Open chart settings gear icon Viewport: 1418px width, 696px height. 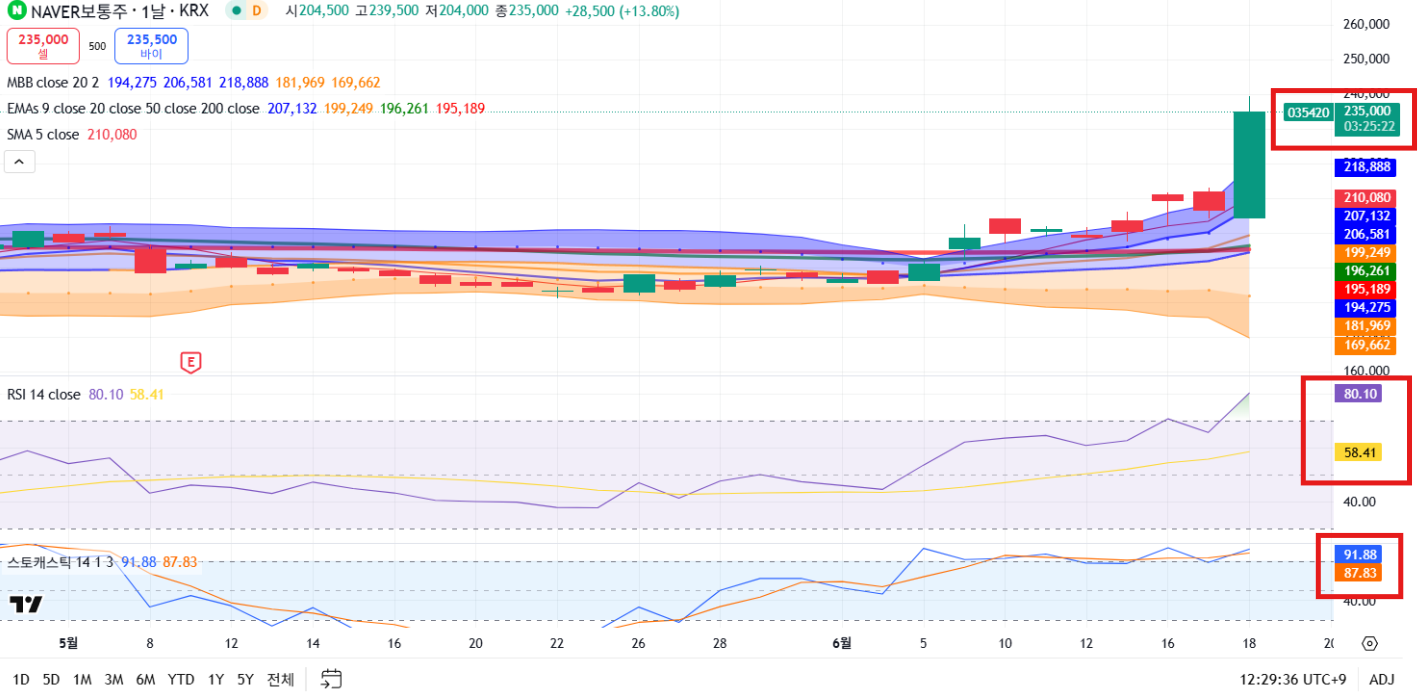coord(1370,644)
